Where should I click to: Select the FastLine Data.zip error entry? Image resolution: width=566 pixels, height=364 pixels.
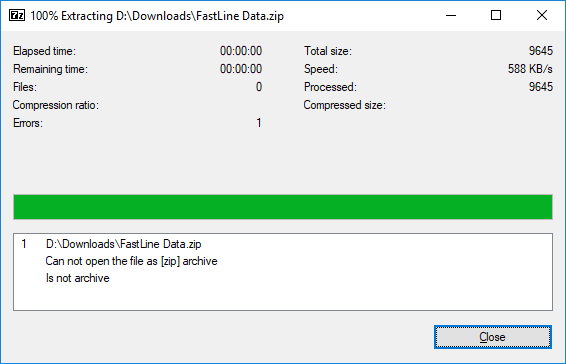(x=123, y=244)
